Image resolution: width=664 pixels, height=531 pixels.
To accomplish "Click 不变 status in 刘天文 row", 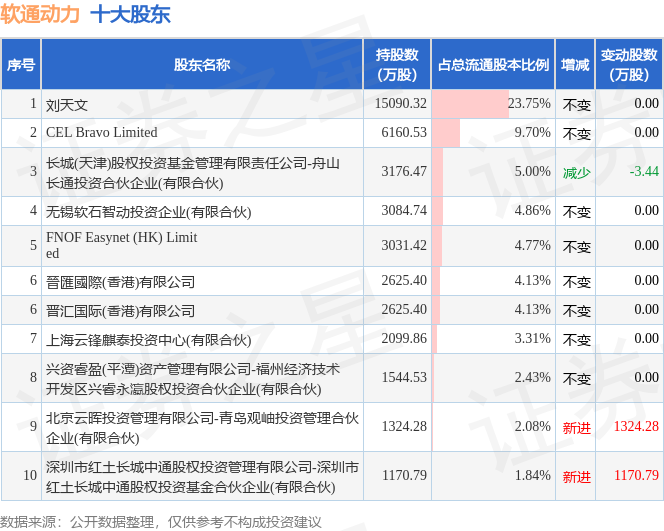I will coord(576,105).
